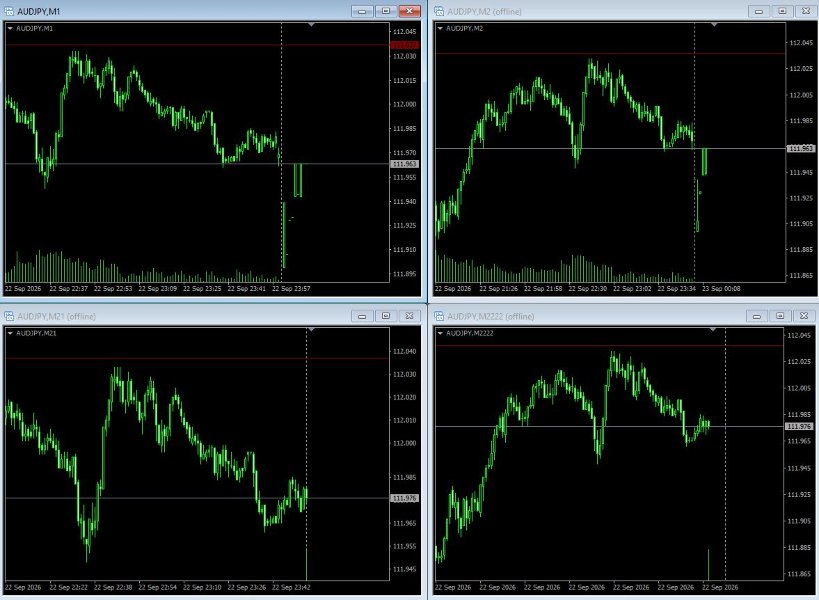This screenshot has width=819, height=600.
Task: Click the 111.865 price level in M2222 chart
Action: tap(799, 574)
